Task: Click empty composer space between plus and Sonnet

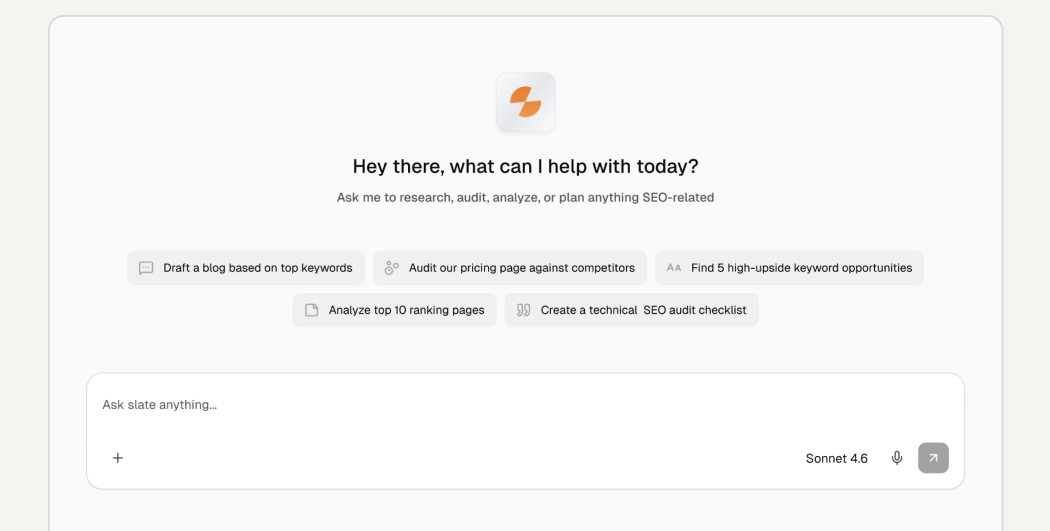Action: pyautogui.click(x=462, y=458)
